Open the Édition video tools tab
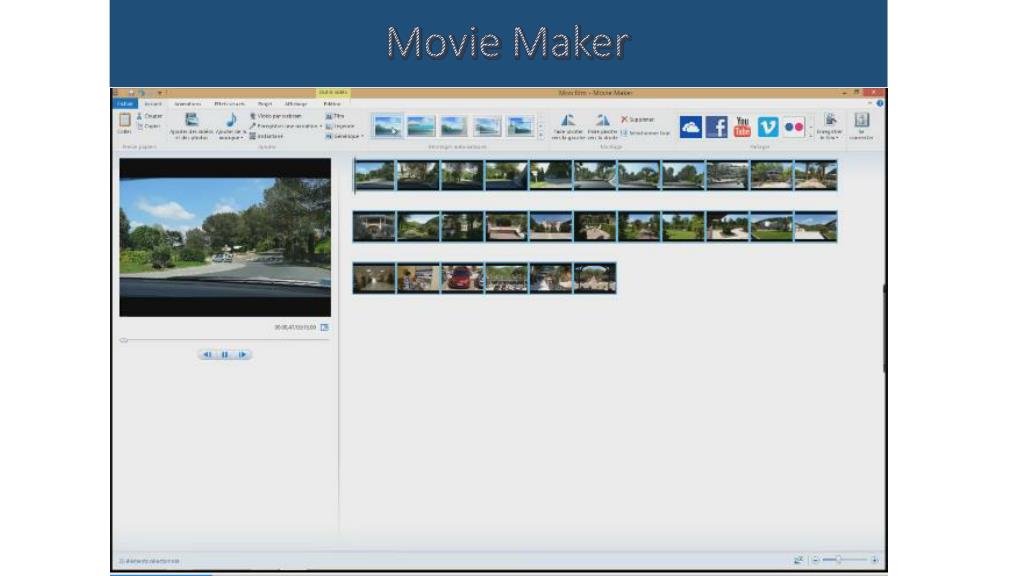This screenshot has width=1024, height=576. click(332, 104)
